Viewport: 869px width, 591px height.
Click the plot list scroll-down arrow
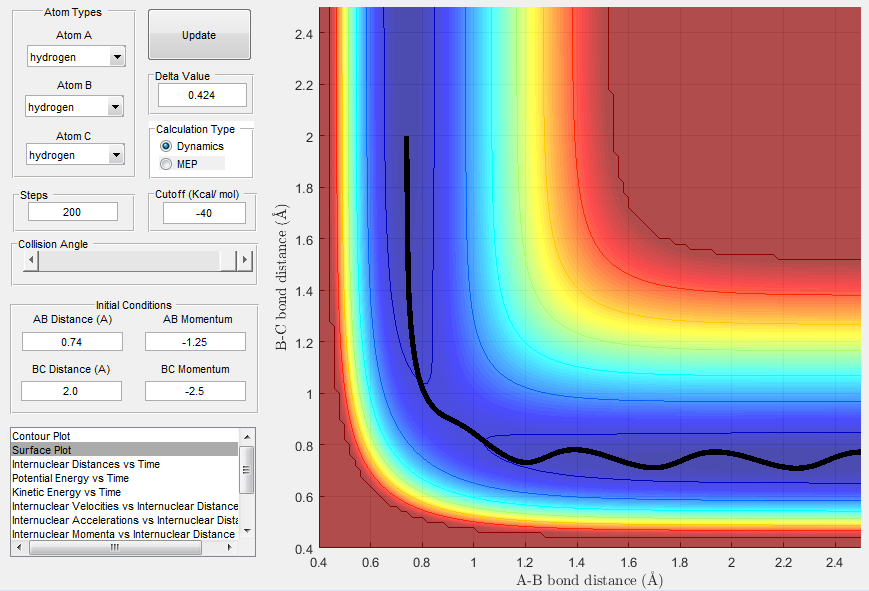[x=248, y=531]
